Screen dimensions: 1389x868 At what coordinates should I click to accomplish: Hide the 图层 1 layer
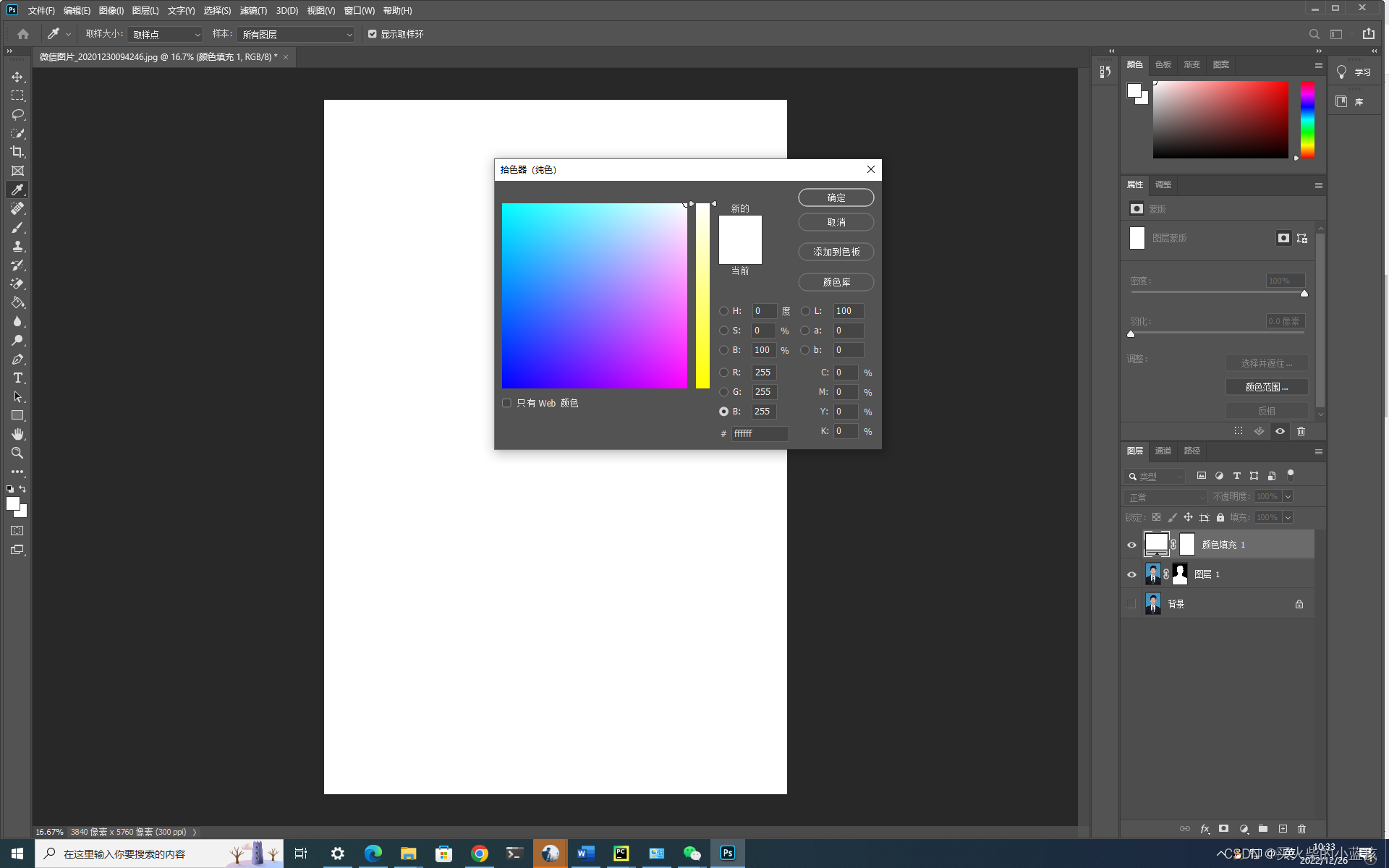pyautogui.click(x=1131, y=574)
